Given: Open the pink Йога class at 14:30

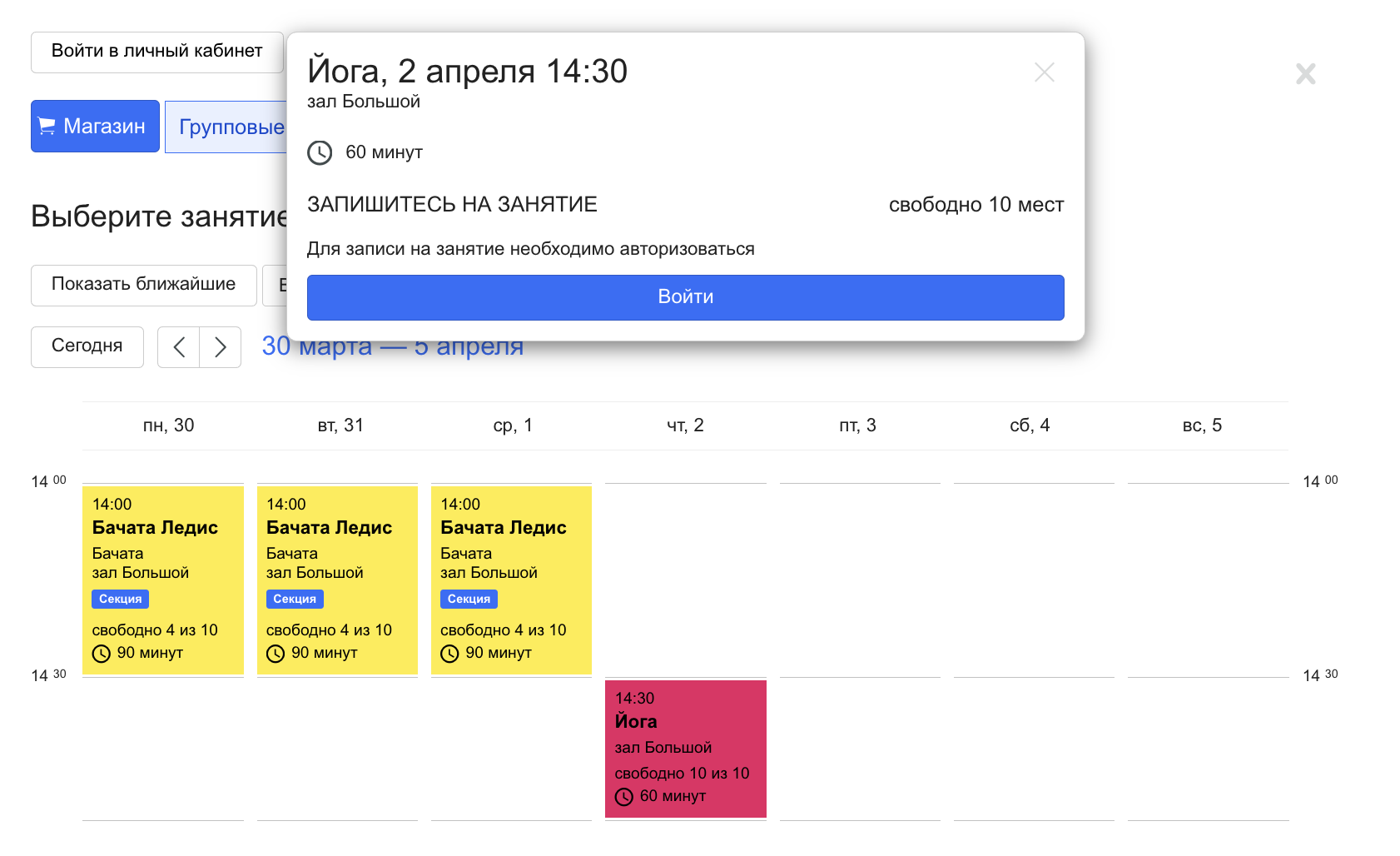Looking at the screenshot, I should (685, 748).
